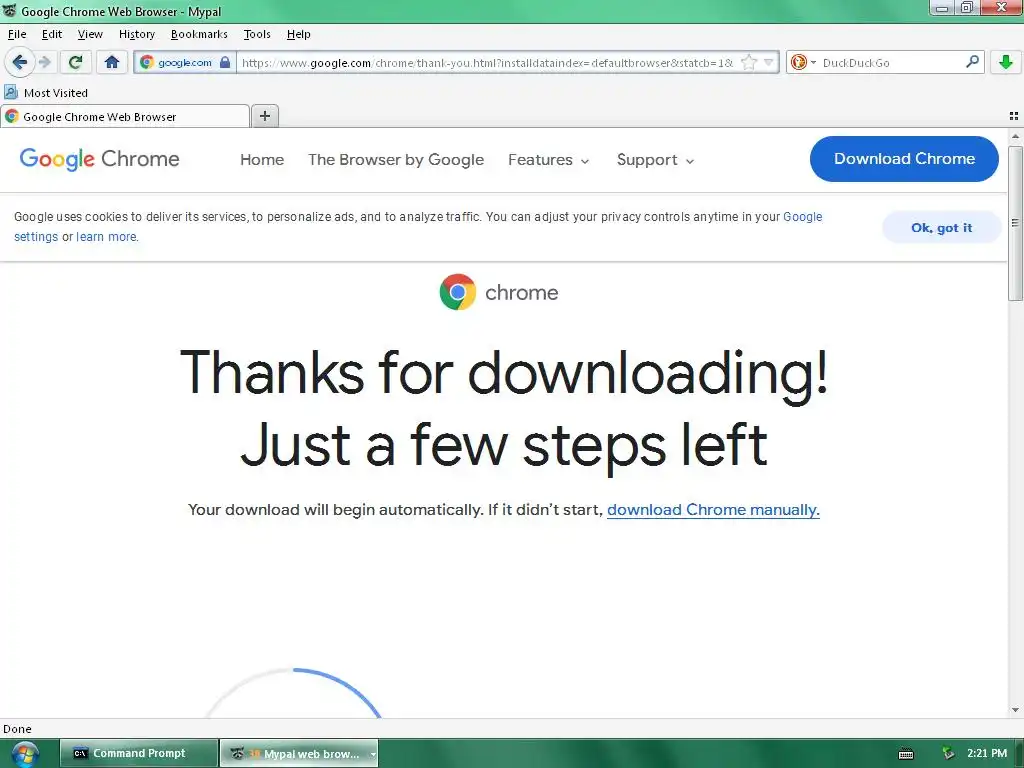Open downloads with the green arrow
1024x768 pixels.
pyautogui.click(x=1006, y=62)
